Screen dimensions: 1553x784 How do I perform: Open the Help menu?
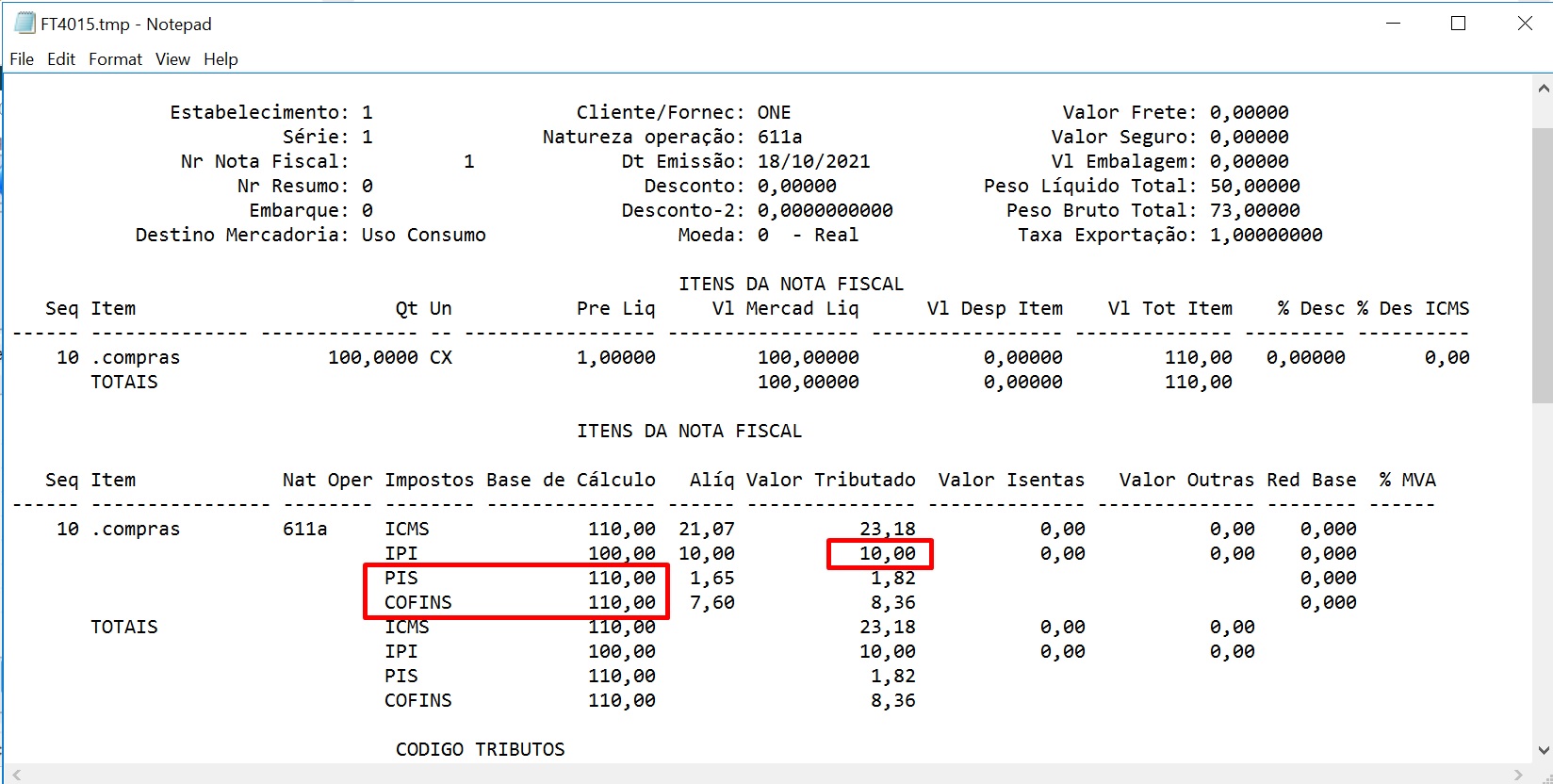(221, 59)
